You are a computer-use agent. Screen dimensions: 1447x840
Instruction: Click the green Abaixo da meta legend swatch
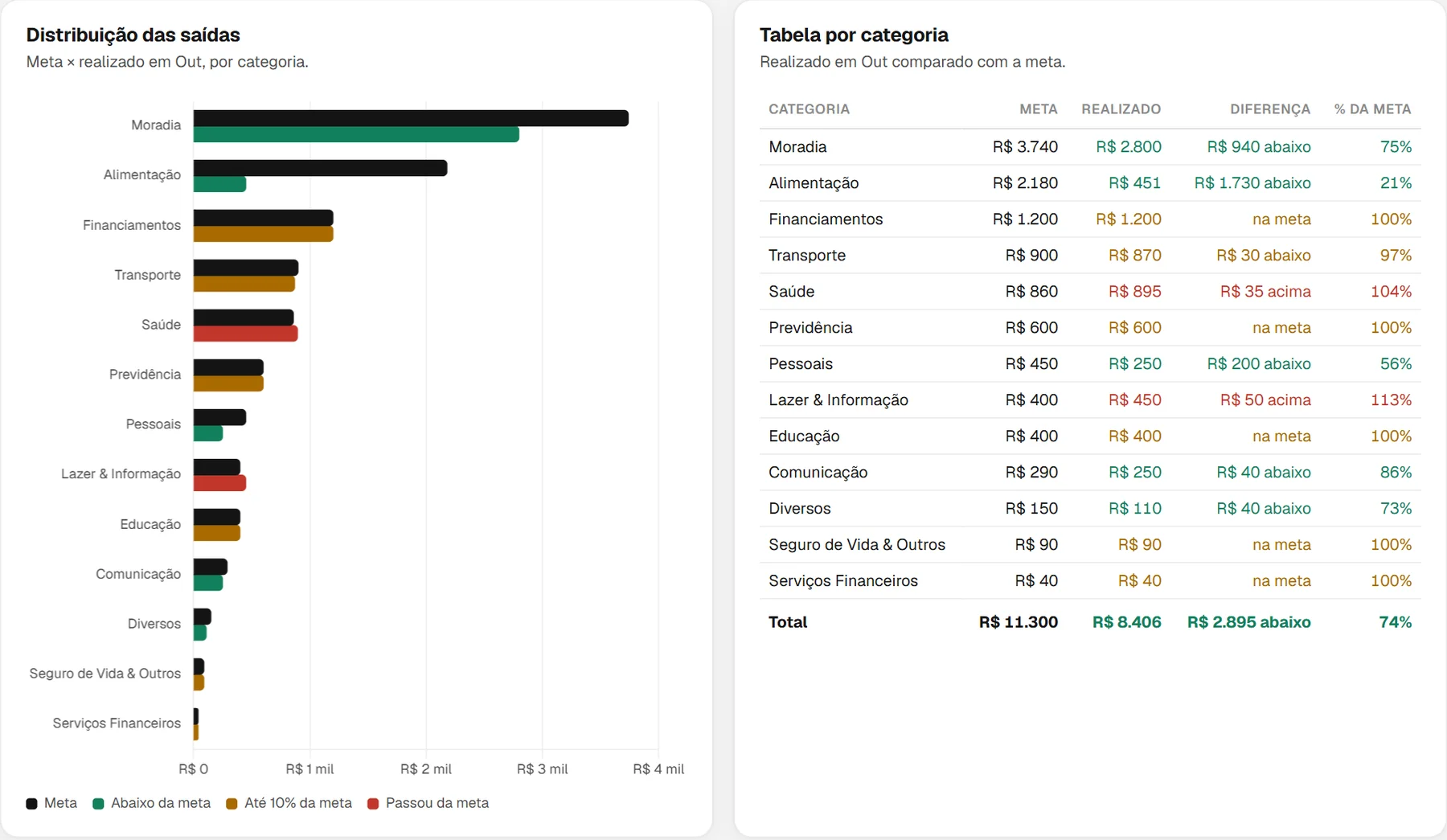click(x=98, y=804)
